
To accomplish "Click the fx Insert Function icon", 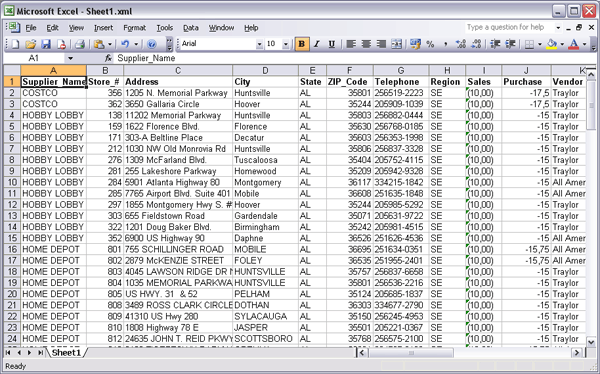I will [x=108, y=58].
